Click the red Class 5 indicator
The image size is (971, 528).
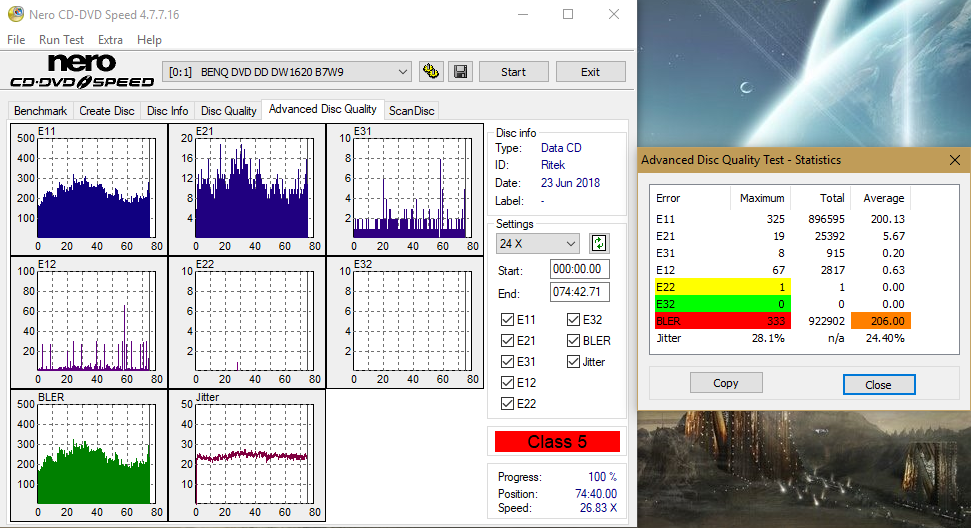pos(557,442)
